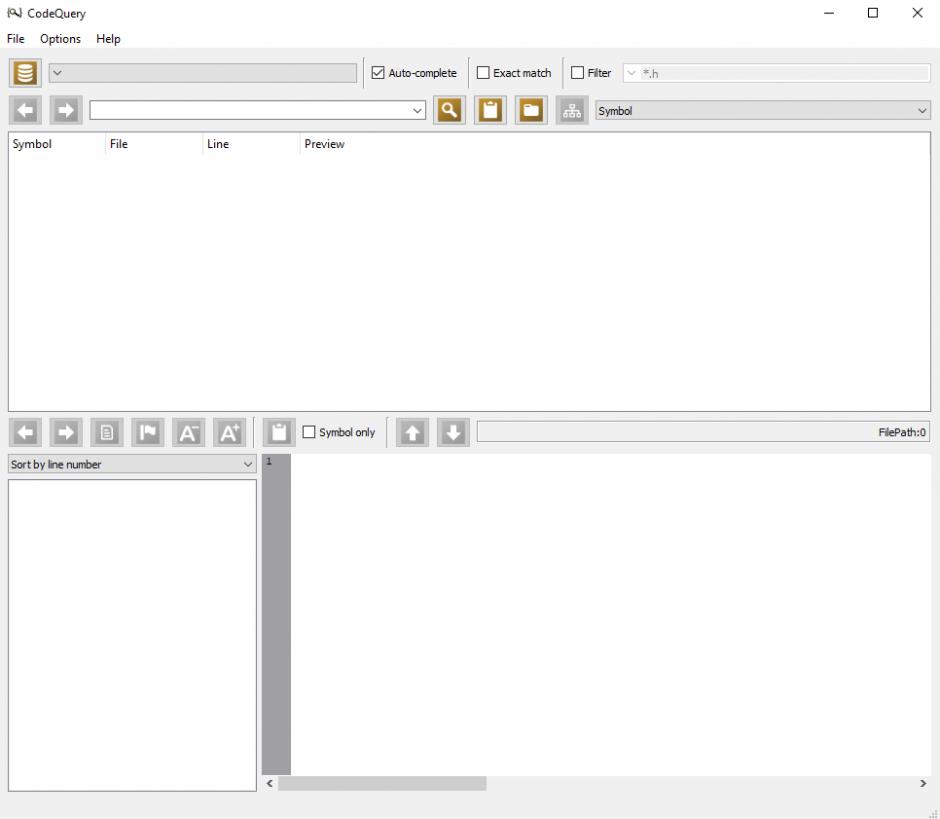
Task: Show the graph with the hierarchy diagram icon
Action: click(572, 110)
